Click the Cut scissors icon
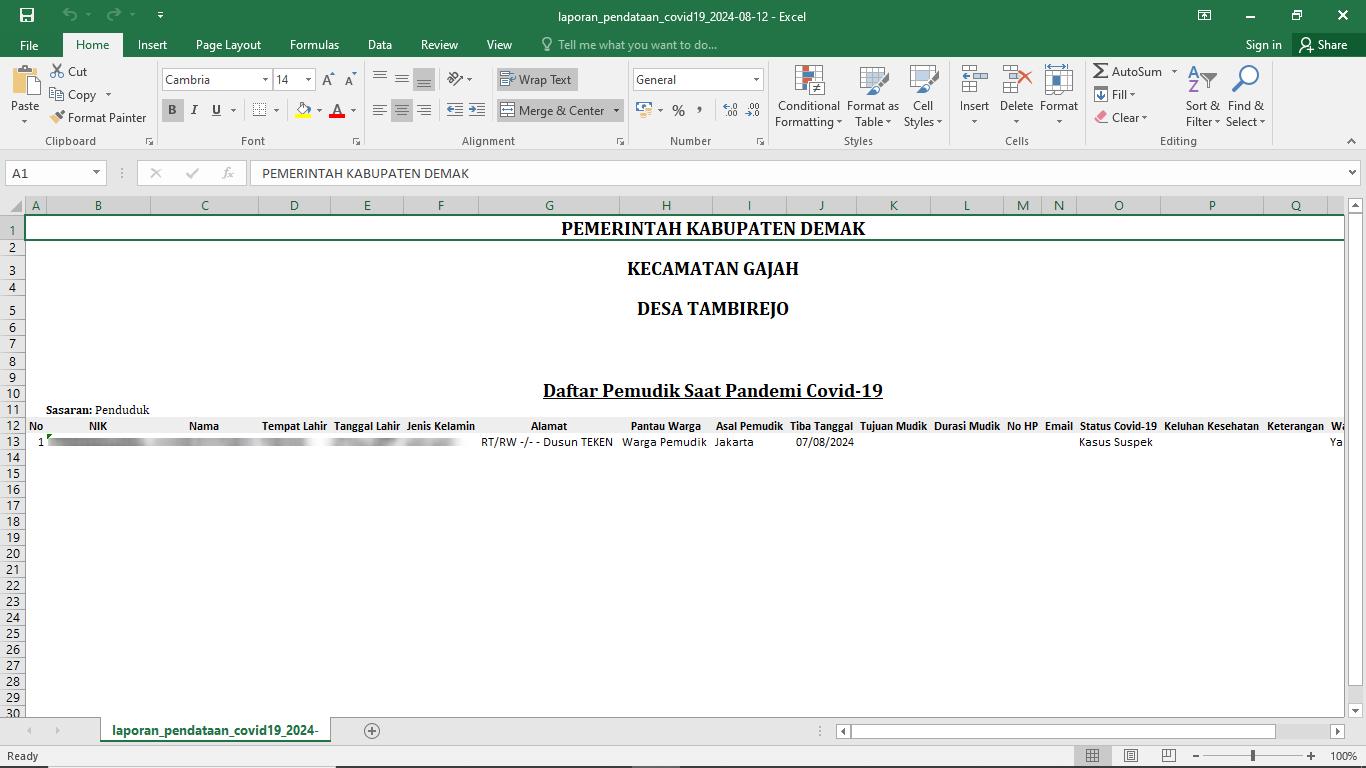Viewport: 1366px width, 768px height. click(x=56, y=71)
